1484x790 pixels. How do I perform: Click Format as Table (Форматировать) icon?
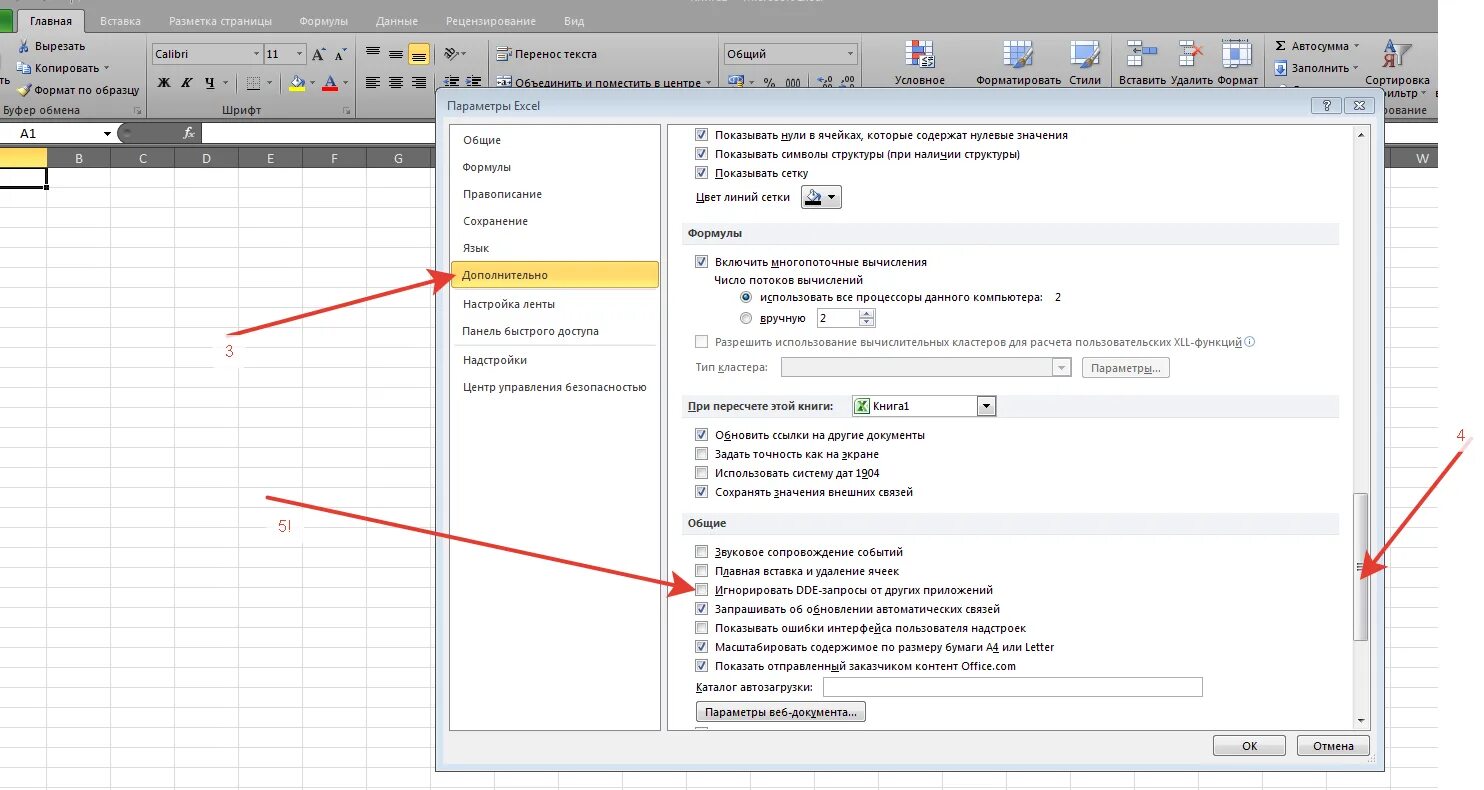click(1018, 54)
